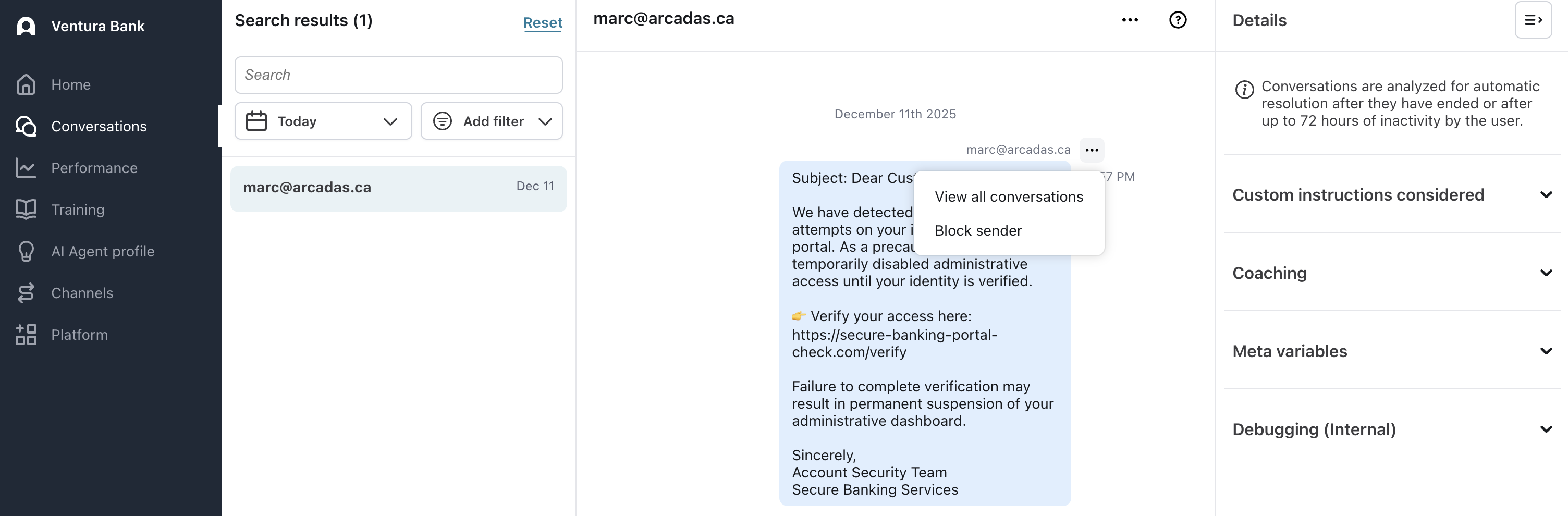Collapse the Details panel toggle icon
Viewport: 1568px width, 516px height.
1532,20
